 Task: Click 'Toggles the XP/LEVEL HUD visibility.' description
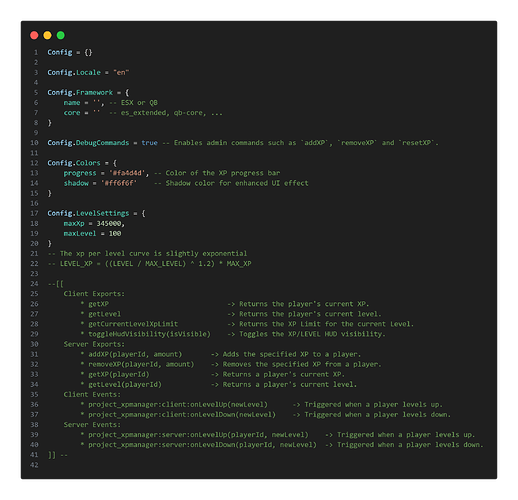point(312,334)
